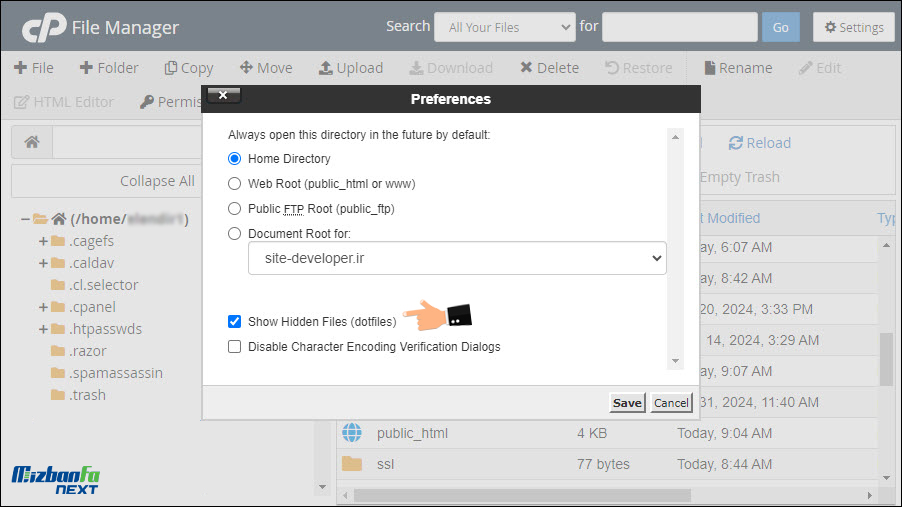
Task: Select Document Root for radio option
Action: [234, 234]
